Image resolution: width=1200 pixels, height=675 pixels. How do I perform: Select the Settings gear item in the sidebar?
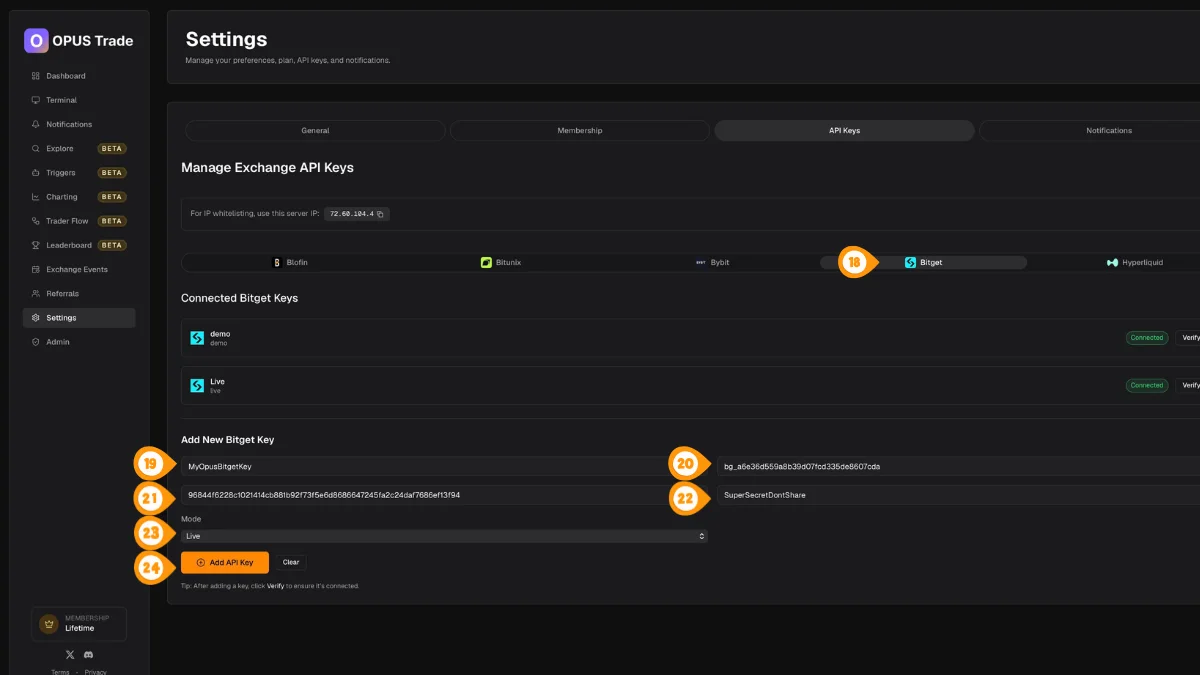pos(79,318)
